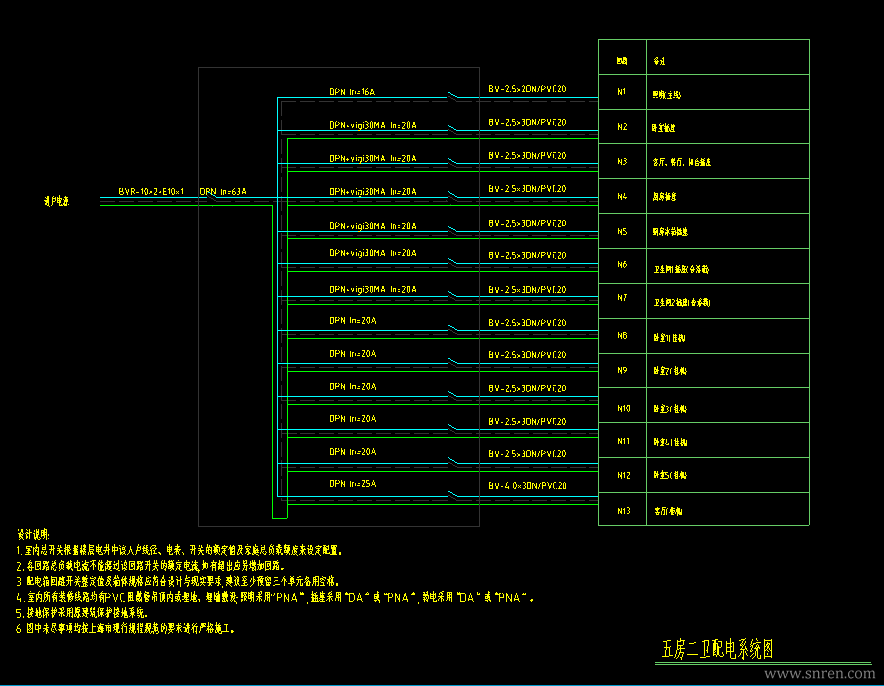This screenshot has width=884, height=686.
Task: Click the 'DPN+vigi30MA In=20A' label on circuit N2
Action: pos(373,125)
